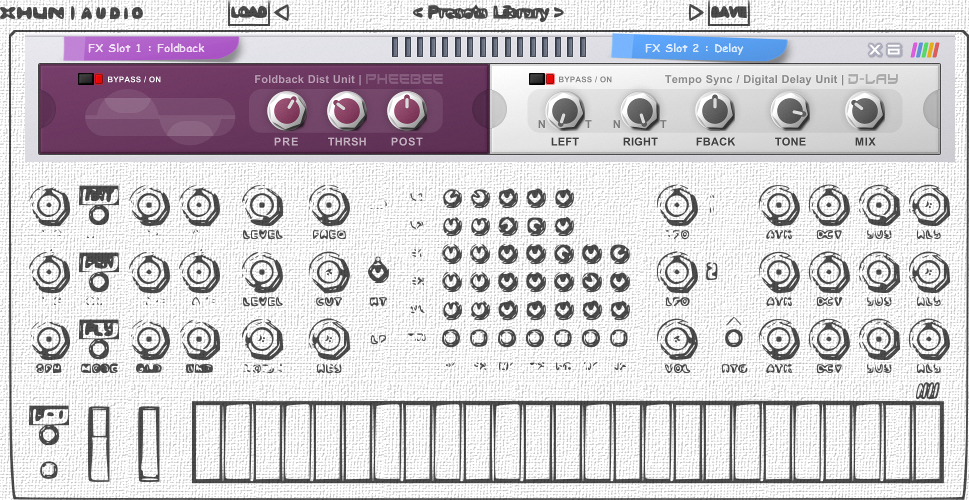The width and height of the screenshot is (969, 500).
Task: Click the BPM knob
Action: [50, 340]
